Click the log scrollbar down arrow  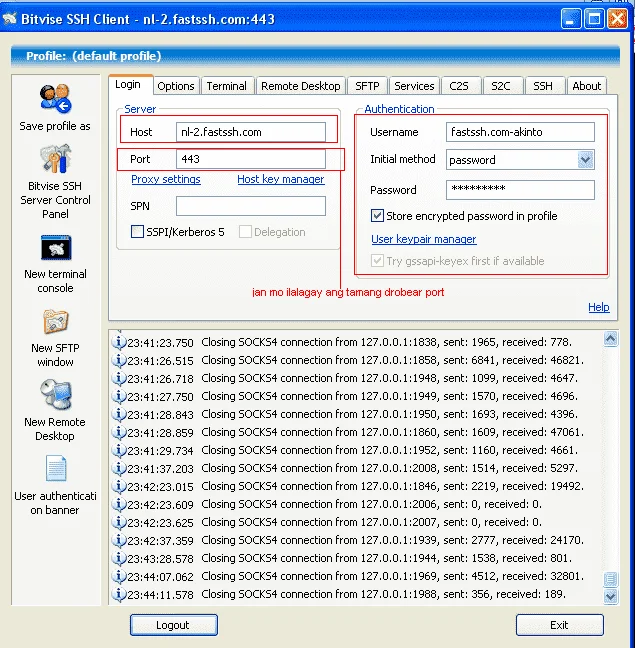[x=611, y=596]
